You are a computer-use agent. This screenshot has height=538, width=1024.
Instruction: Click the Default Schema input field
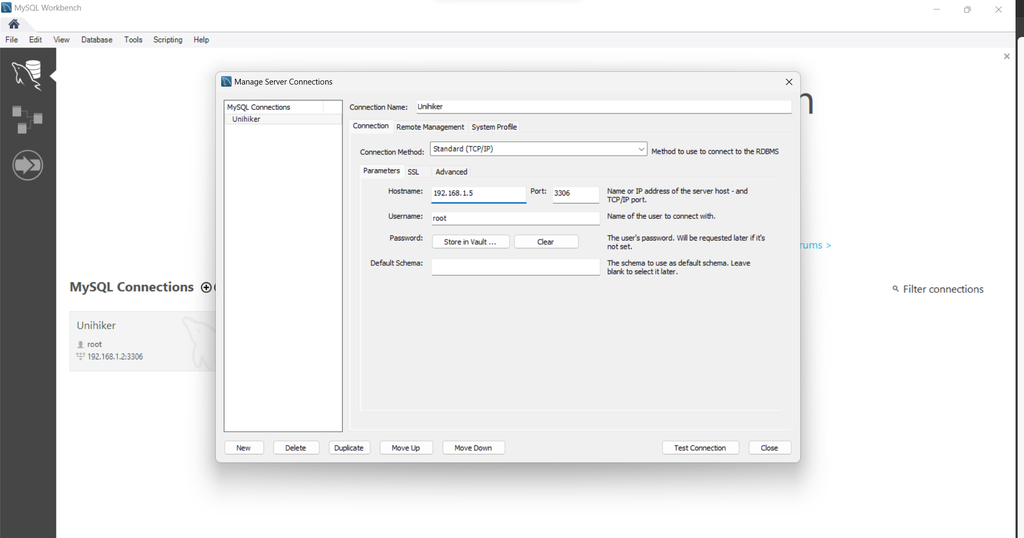(x=515, y=267)
